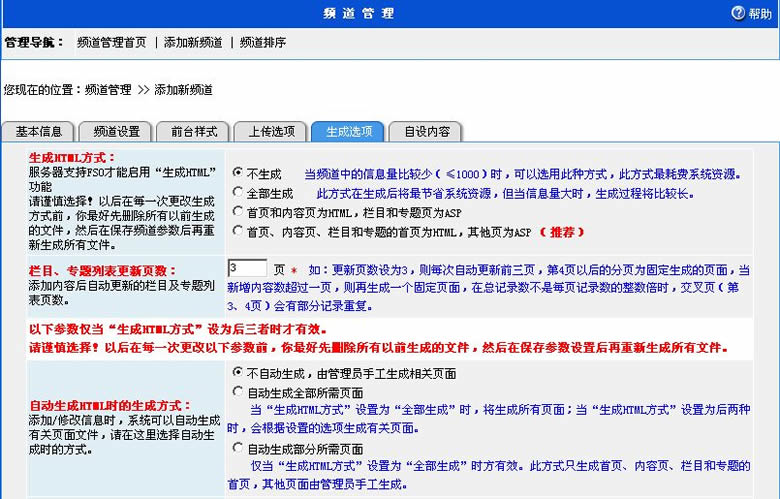Viewport: 780px width, 499px height.
Task: Open the 频道排序 navigation link
Action: 263,42
